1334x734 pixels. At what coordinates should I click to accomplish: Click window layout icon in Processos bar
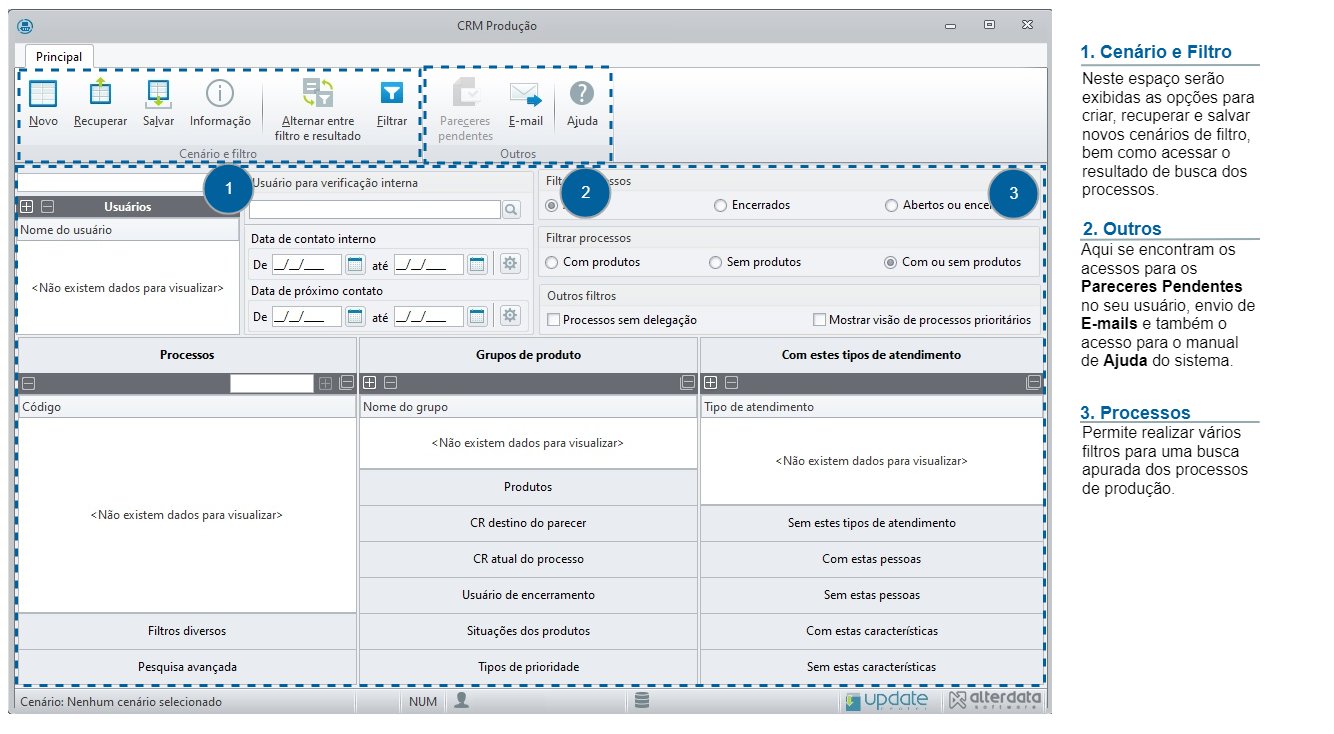346,383
